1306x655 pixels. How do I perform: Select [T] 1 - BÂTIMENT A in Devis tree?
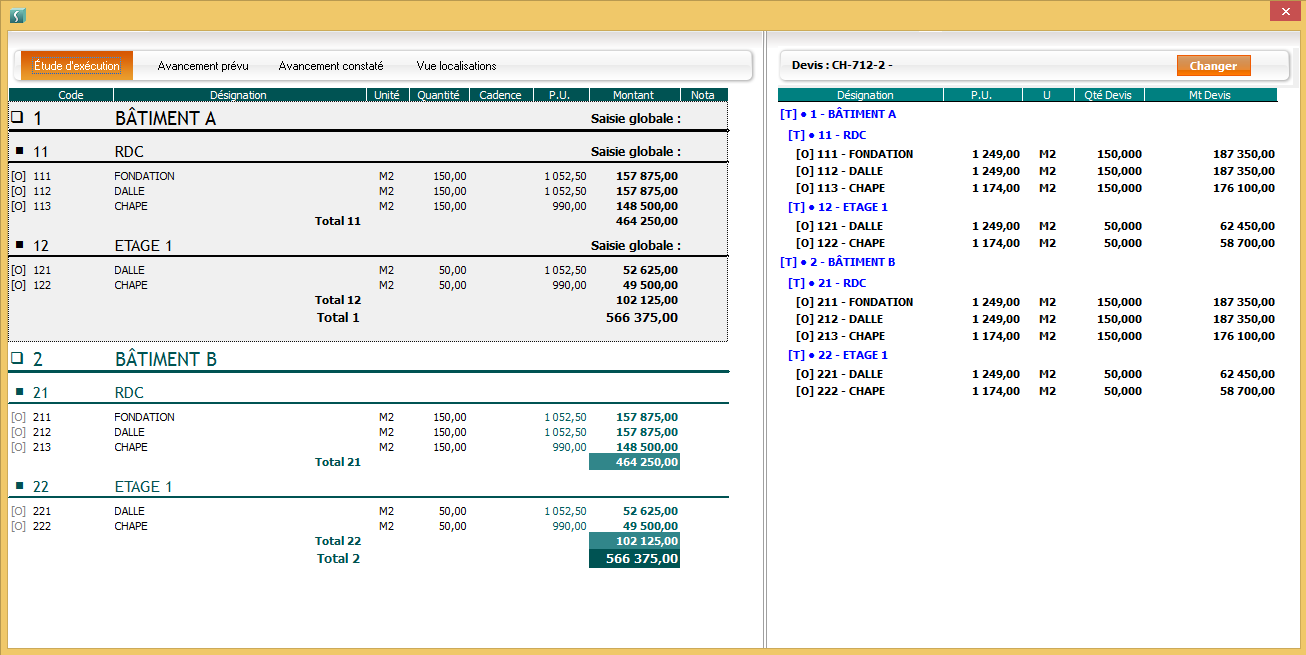pyautogui.click(x=838, y=114)
